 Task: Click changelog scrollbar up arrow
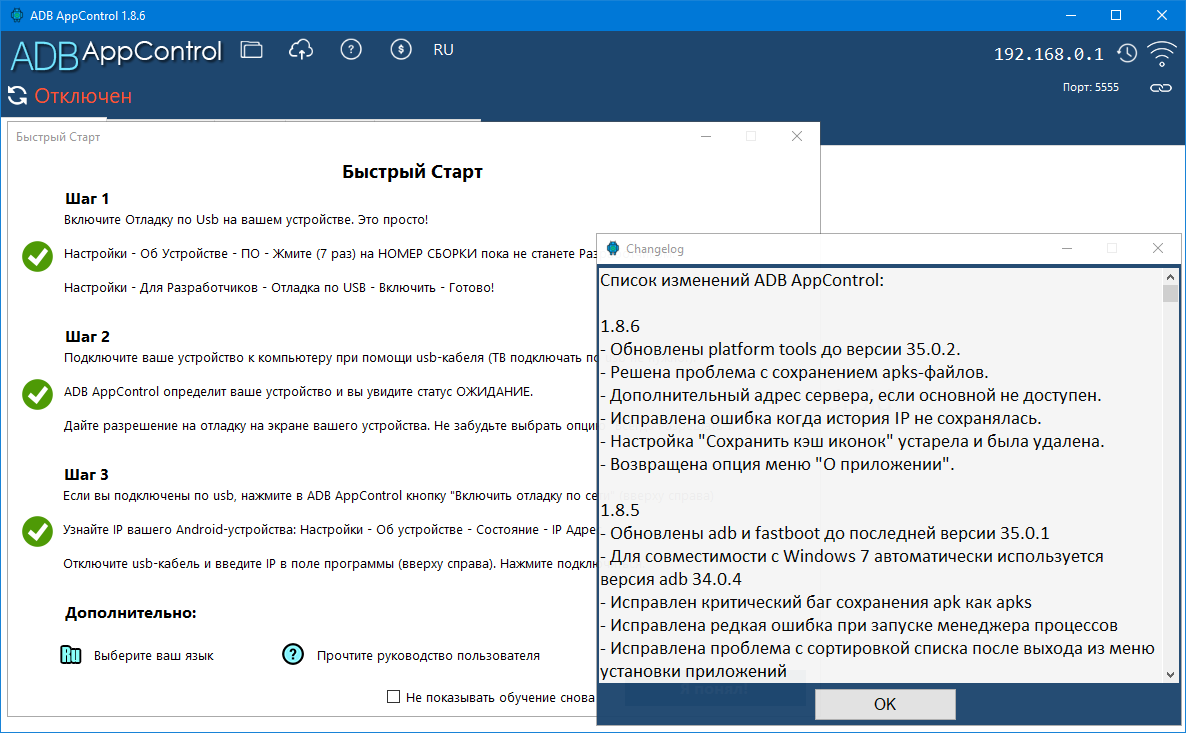coord(1170,277)
